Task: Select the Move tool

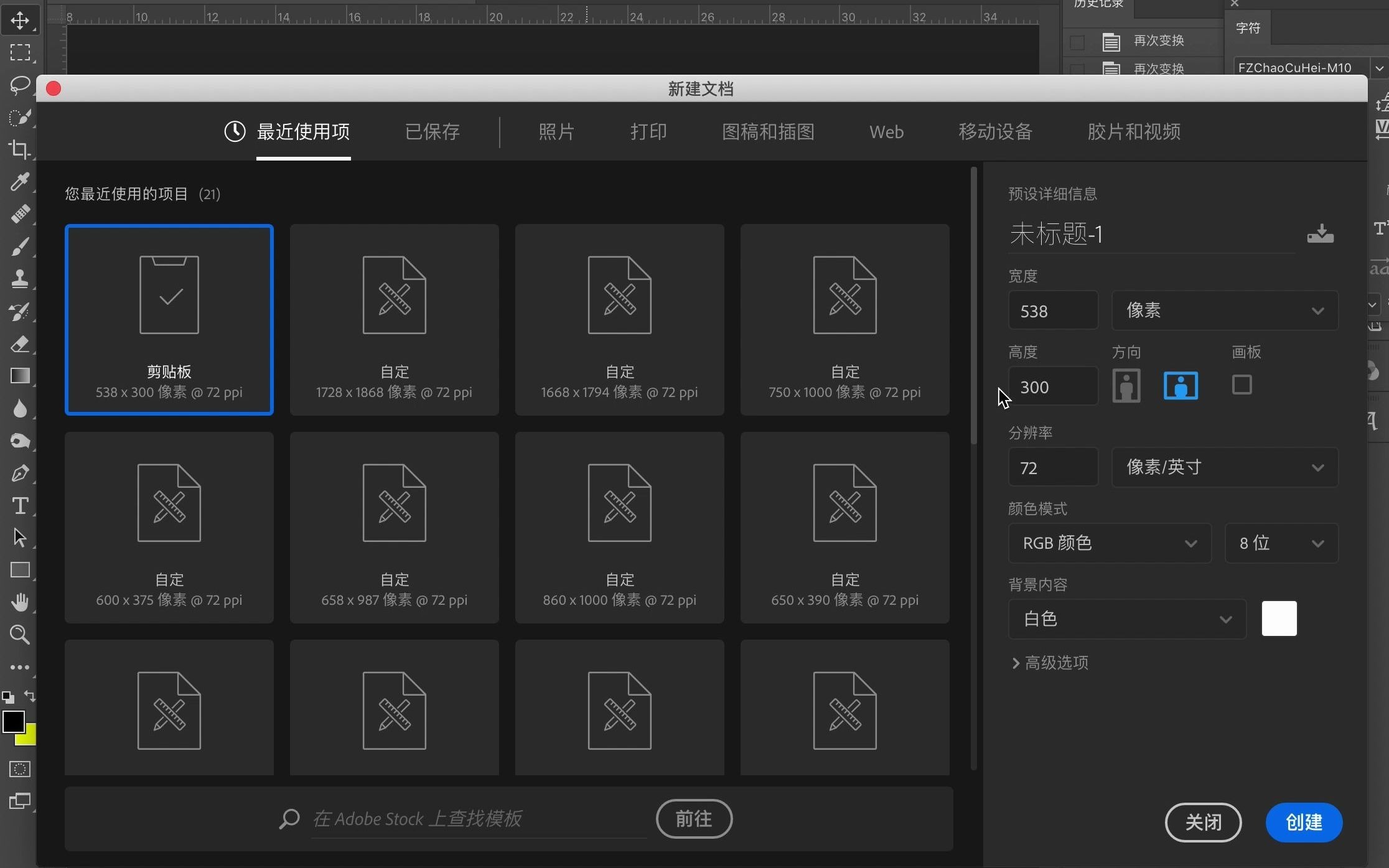Action: coord(19,20)
